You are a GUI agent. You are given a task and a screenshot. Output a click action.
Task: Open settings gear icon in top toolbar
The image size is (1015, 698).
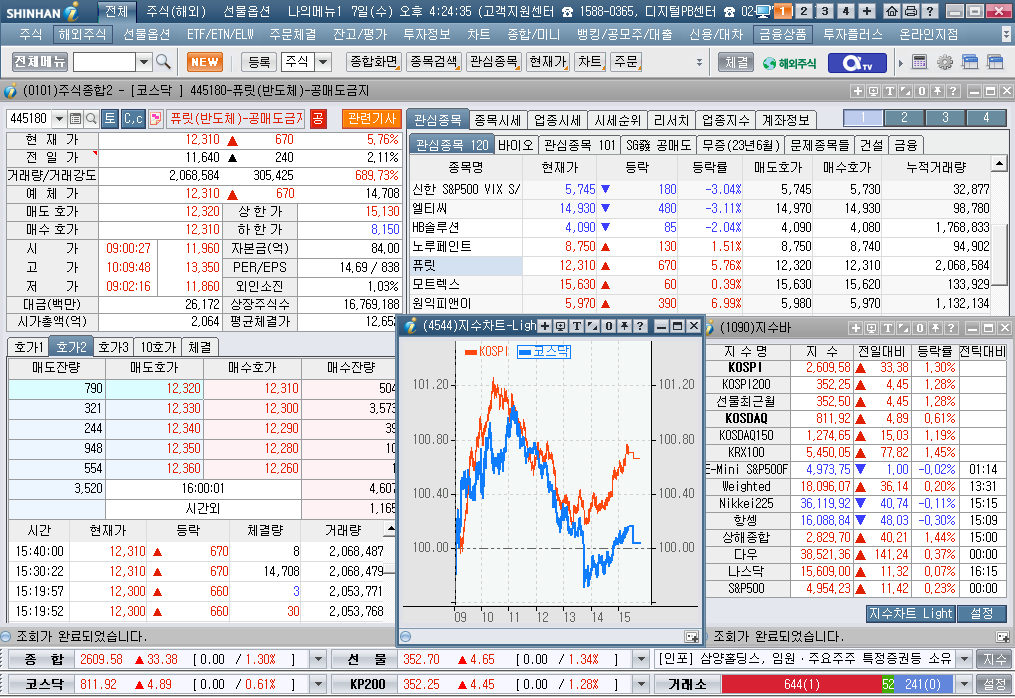[x=944, y=62]
